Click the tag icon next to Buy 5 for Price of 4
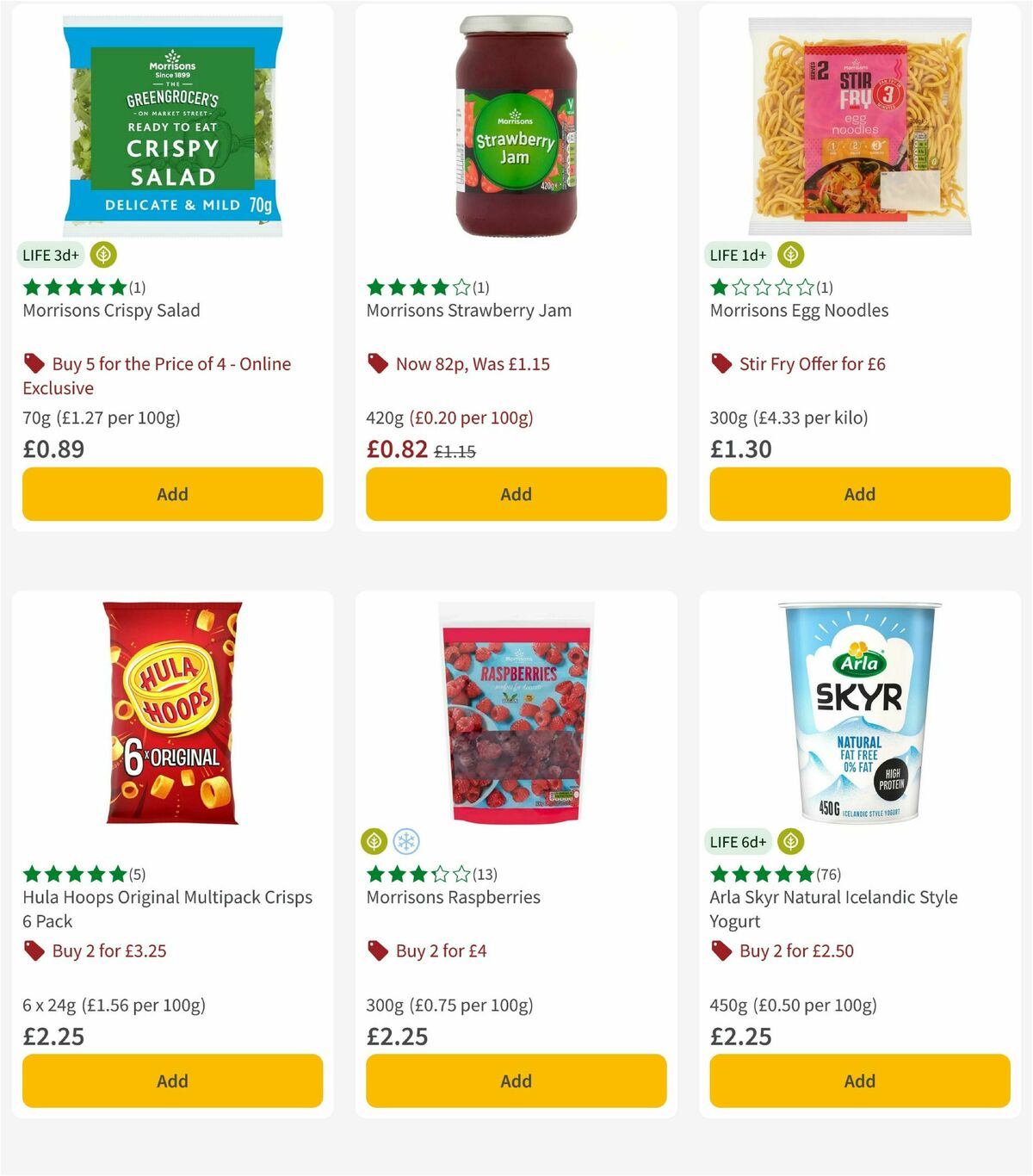The width and height of the screenshot is (1033, 1176). coord(33,363)
